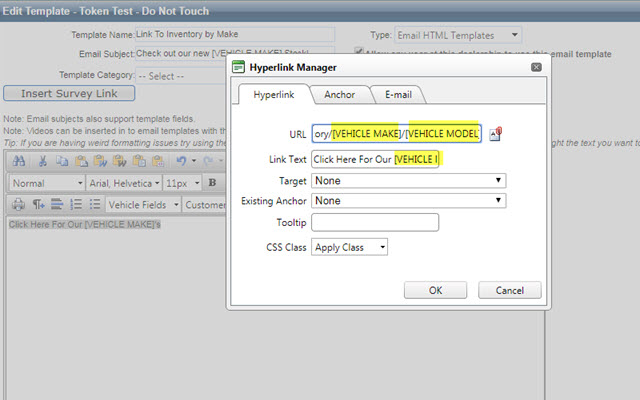Image resolution: width=640 pixels, height=400 pixels.
Task: Click the Copy icon in editor toolbar
Action: [62, 161]
